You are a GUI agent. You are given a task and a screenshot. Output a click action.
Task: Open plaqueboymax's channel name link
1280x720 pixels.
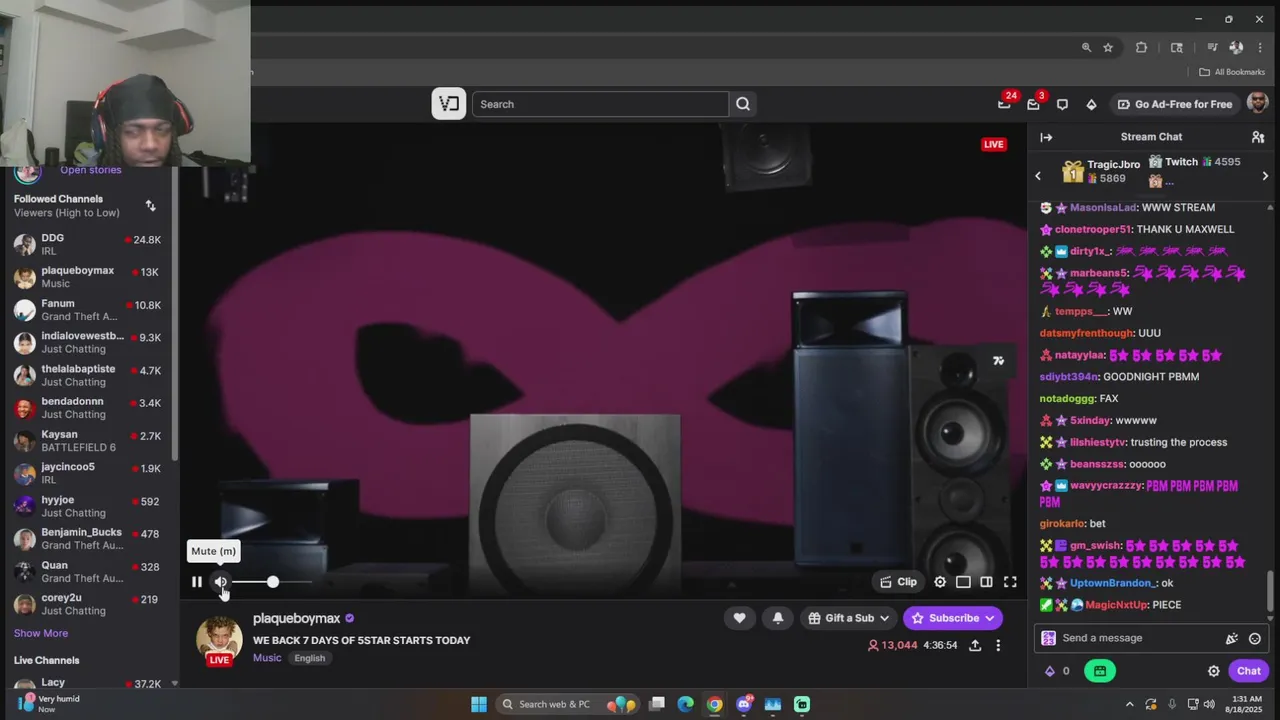(x=297, y=618)
